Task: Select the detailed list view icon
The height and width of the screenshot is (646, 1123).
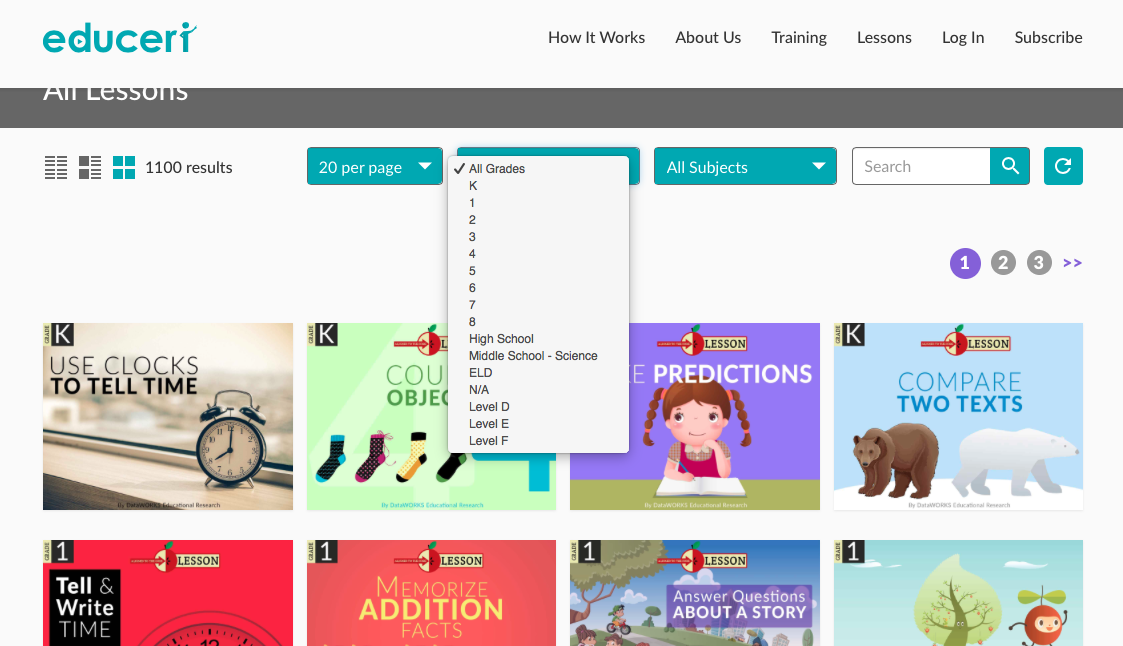Action: pyautogui.click(x=90, y=167)
